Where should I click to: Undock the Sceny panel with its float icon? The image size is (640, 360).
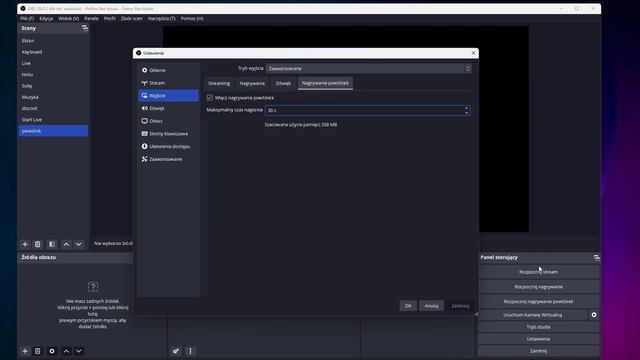coord(84,28)
